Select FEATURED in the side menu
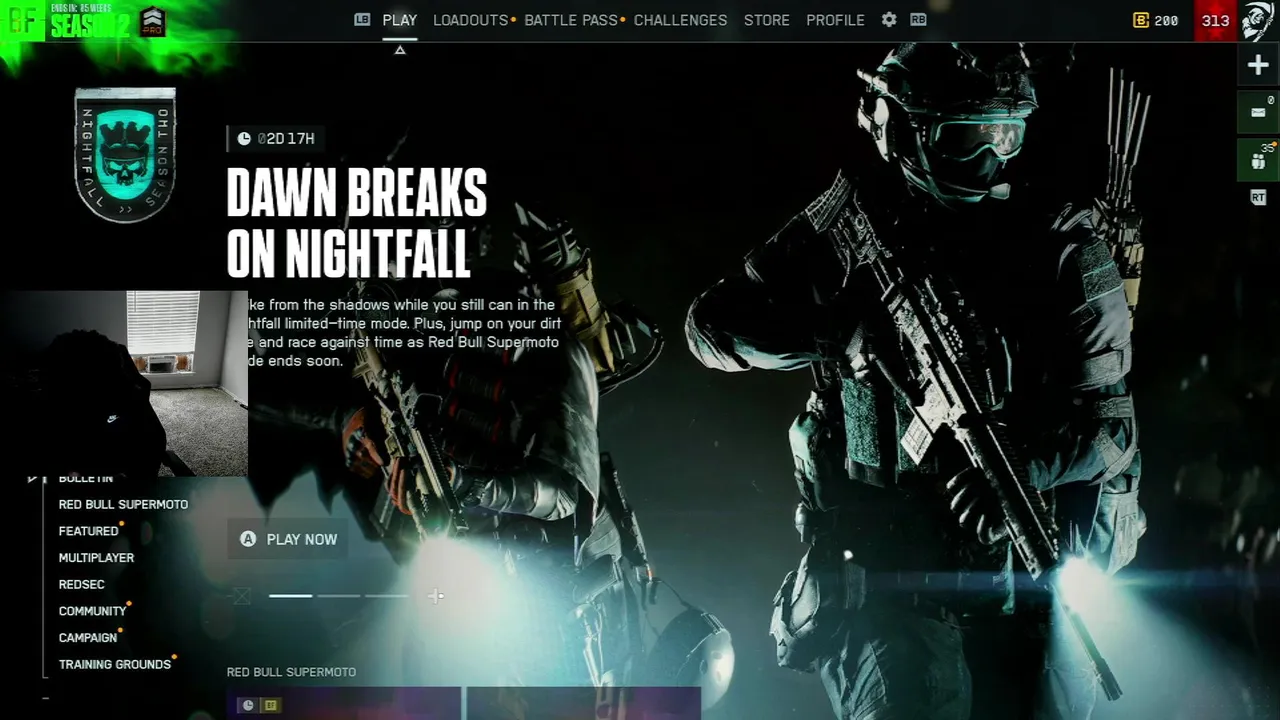This screenshot has height=720, width=1280. pyautogui.click(x=89, y=531)
